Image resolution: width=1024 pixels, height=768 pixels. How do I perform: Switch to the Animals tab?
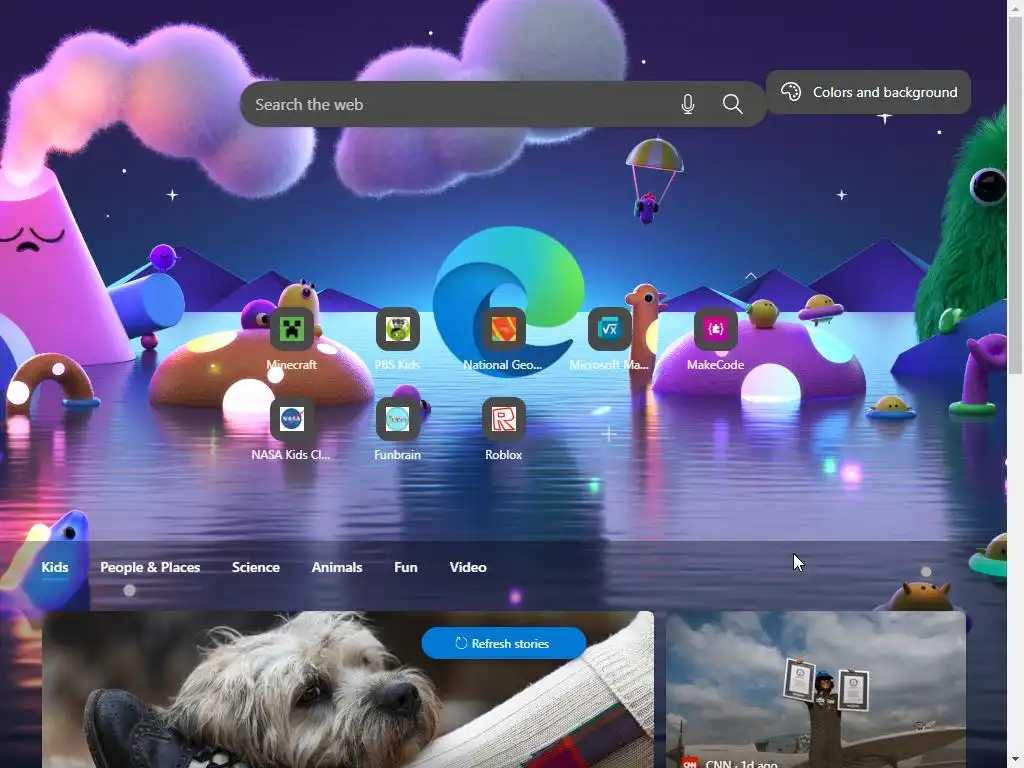point(337,567)
